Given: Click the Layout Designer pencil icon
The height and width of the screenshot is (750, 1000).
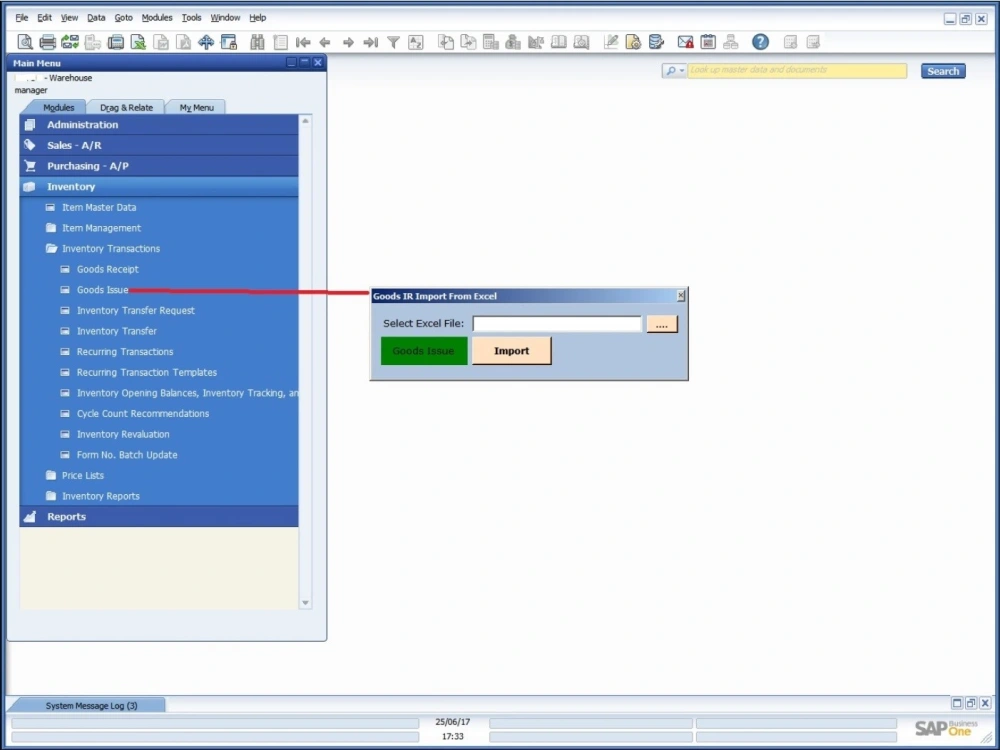Looking at the screenshot, I should [611, 42].
